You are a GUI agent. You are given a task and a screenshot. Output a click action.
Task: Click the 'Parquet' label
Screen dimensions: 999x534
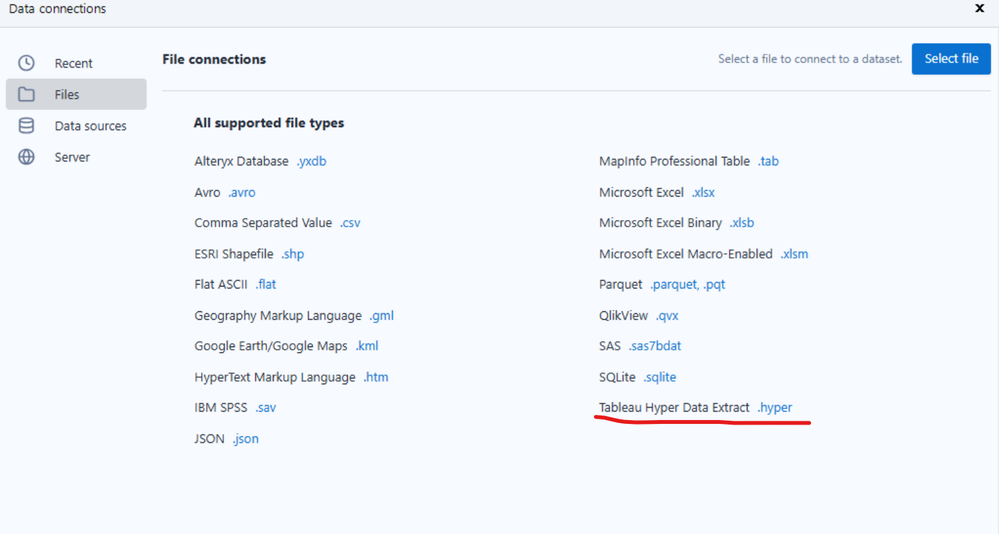(x=621, y=284)
